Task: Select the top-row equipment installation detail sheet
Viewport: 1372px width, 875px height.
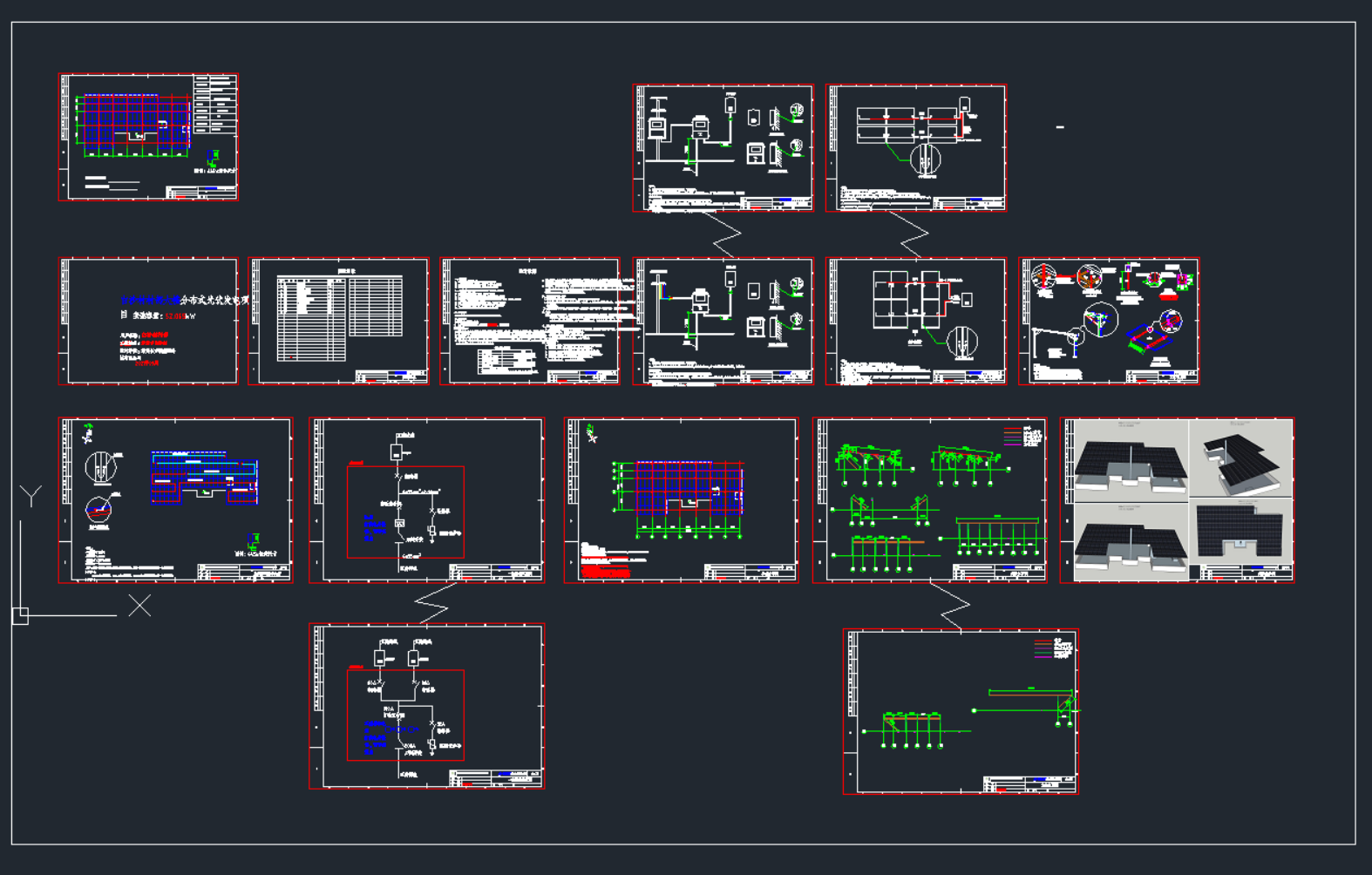Action: click(723, 148)
